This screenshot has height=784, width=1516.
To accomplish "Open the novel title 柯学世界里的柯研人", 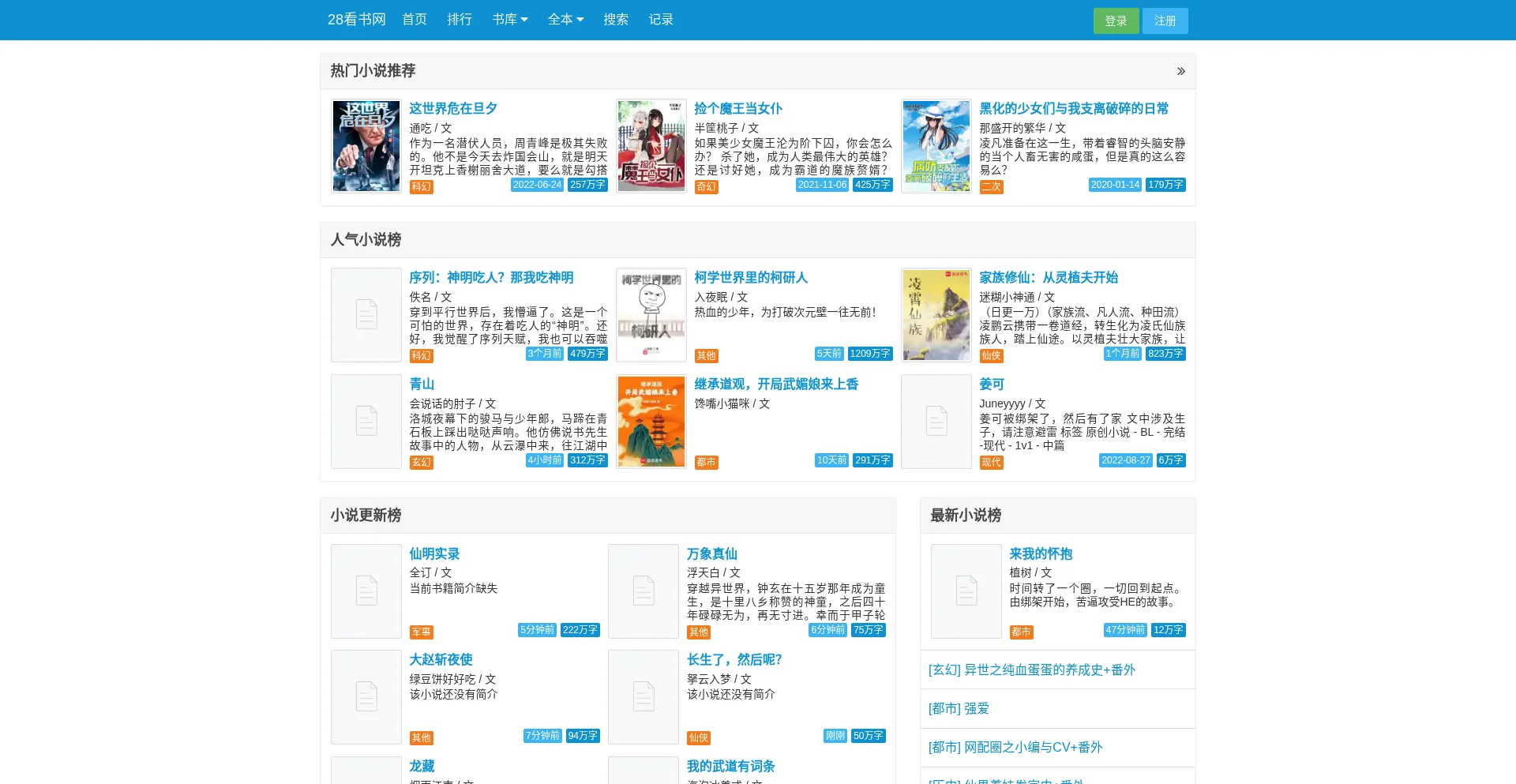I will 751,278.
